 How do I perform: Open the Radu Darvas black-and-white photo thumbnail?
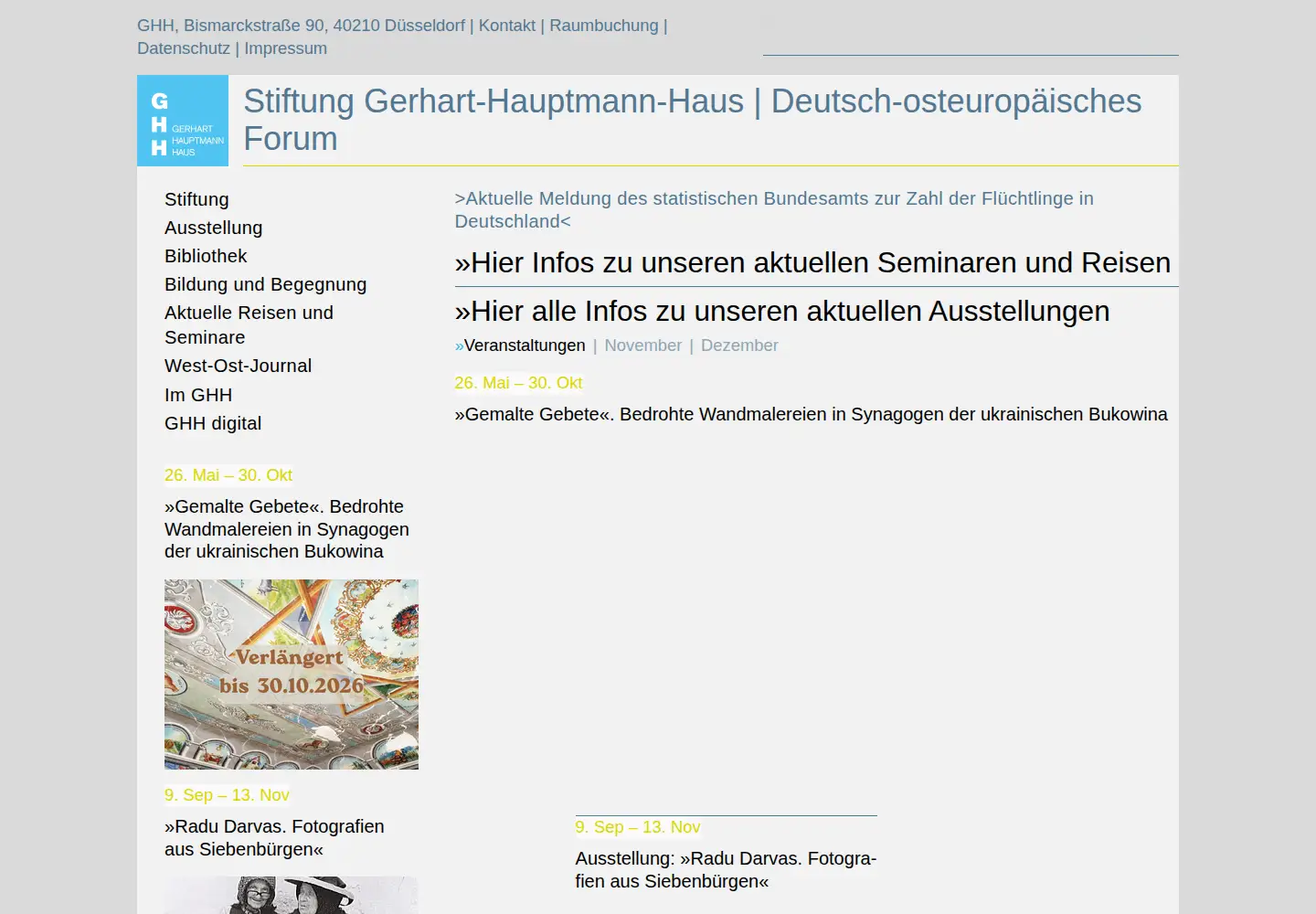tap(292, 896)
